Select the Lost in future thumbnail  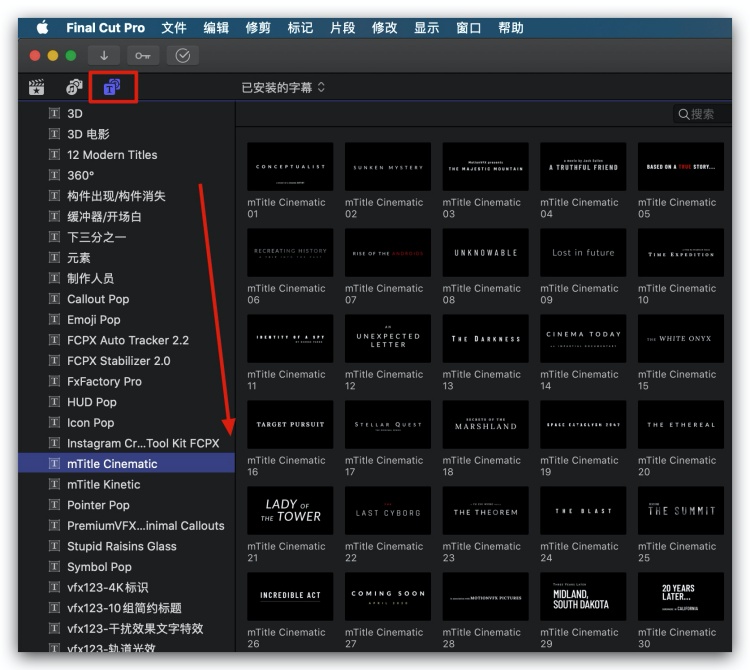click(583, 253)
